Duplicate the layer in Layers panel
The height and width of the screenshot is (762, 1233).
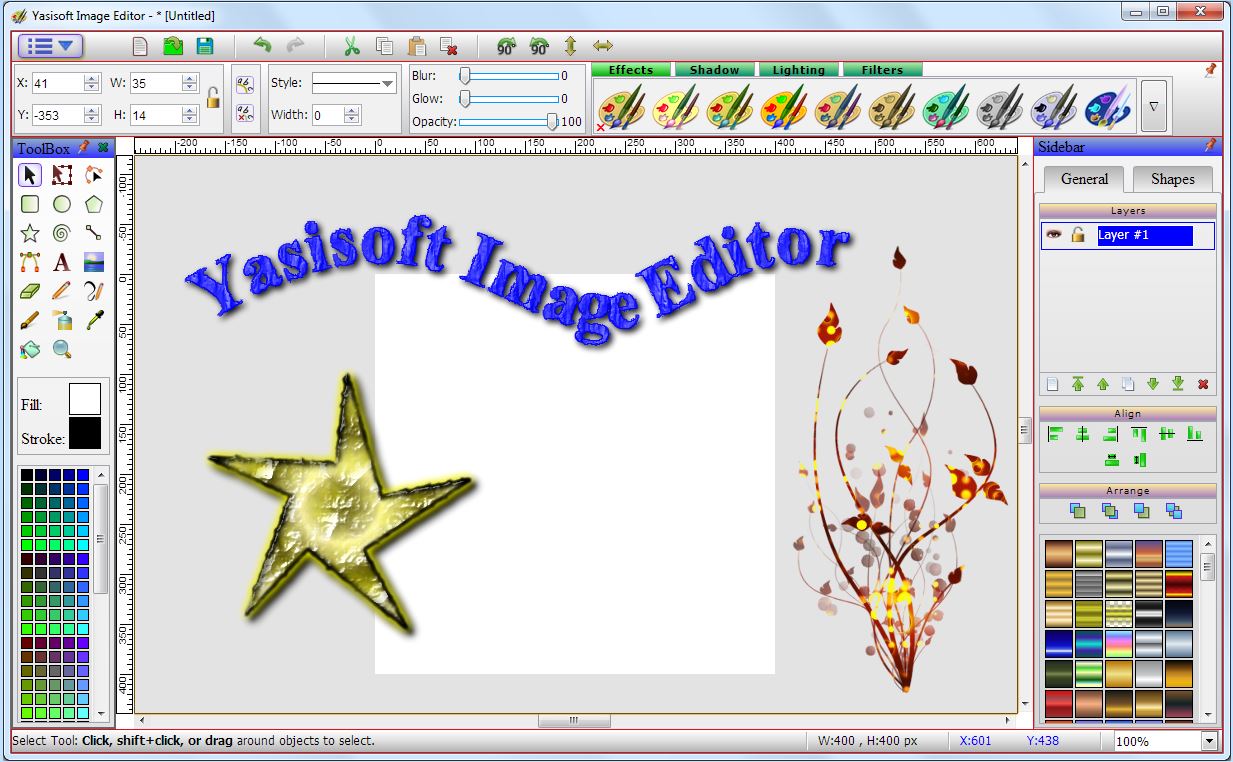click(1128, 384)
